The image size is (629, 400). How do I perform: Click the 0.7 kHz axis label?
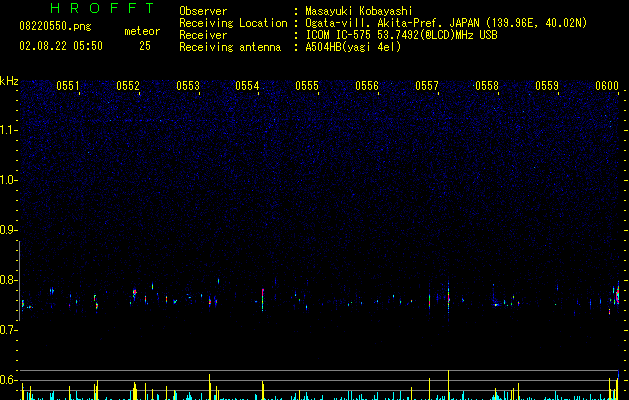click(8, 330)
